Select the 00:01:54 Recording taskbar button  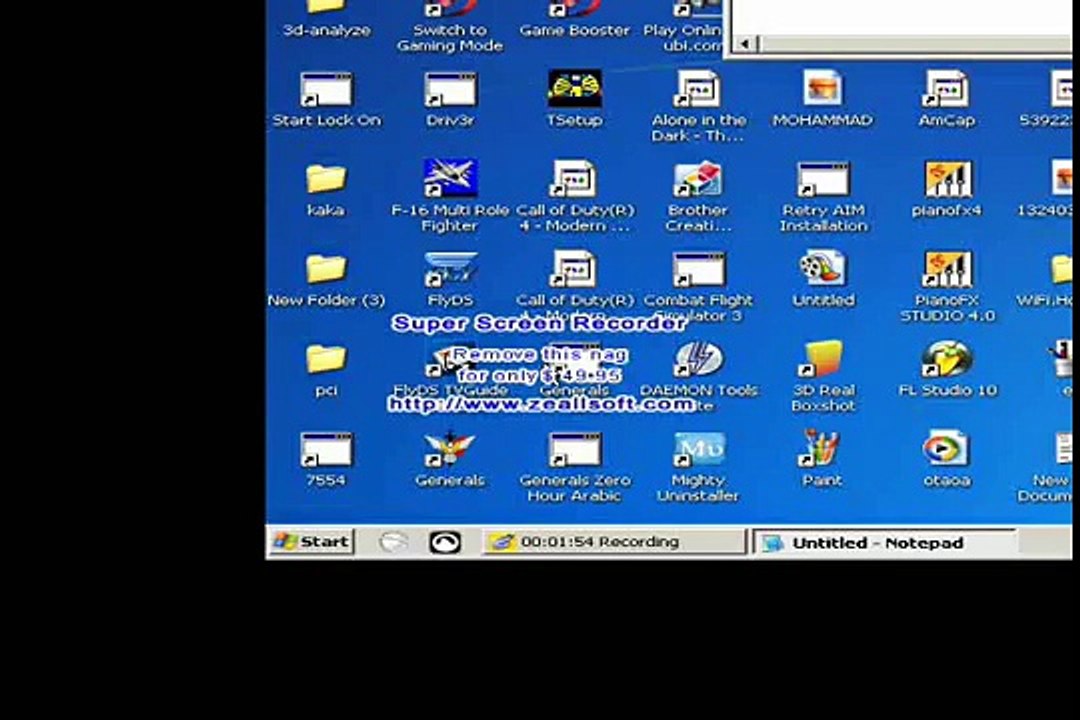613,542
